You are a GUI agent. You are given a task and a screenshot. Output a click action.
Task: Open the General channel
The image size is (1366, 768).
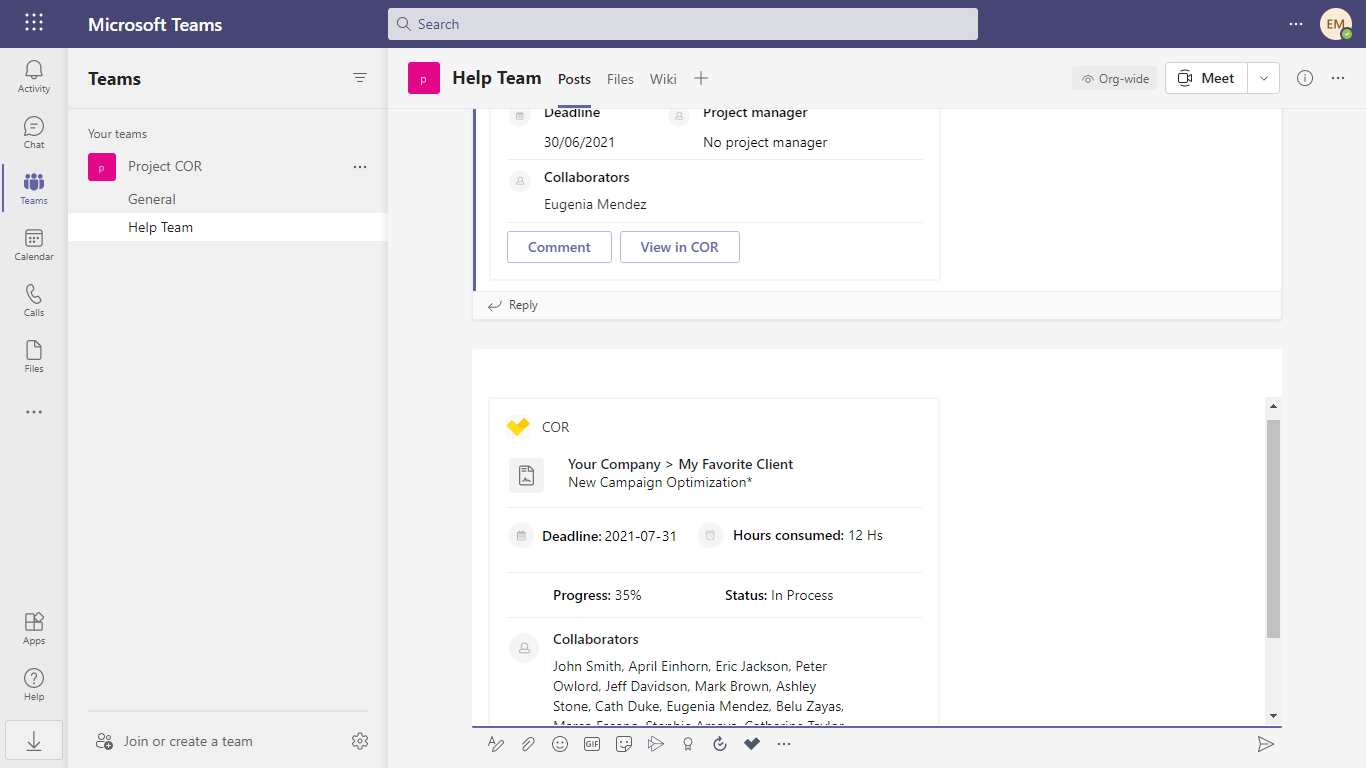tap(152, 199)
